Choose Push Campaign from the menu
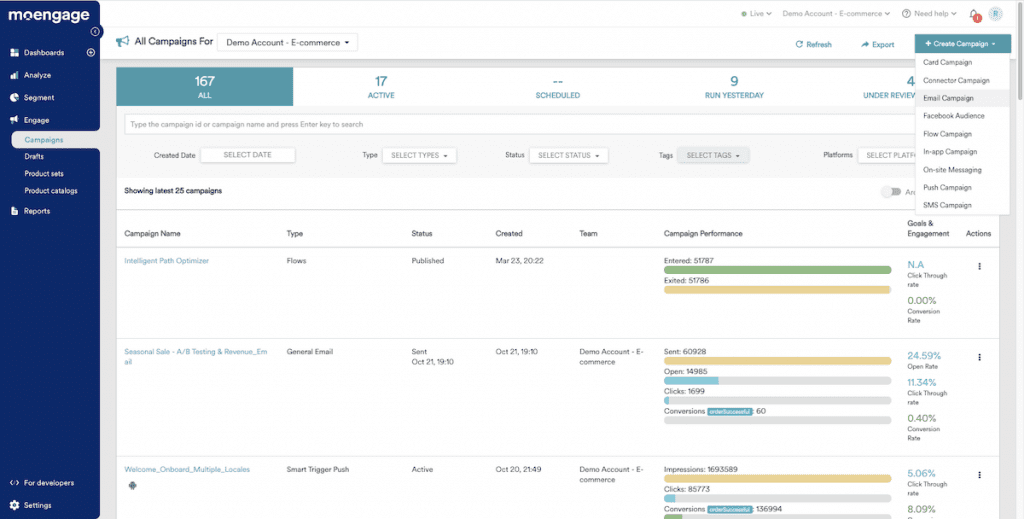Viewport: 1024px width, 519px height. coord(963,187)
